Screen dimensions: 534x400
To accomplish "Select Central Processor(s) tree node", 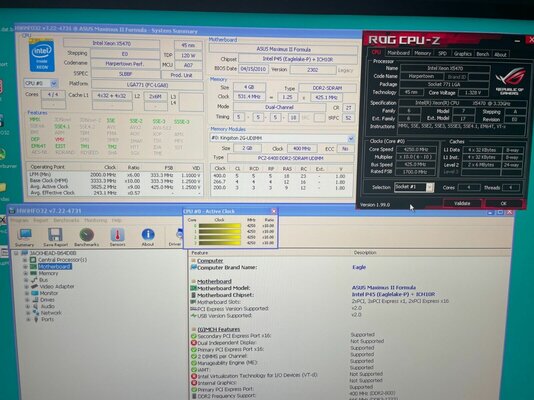I will [62, 260].
